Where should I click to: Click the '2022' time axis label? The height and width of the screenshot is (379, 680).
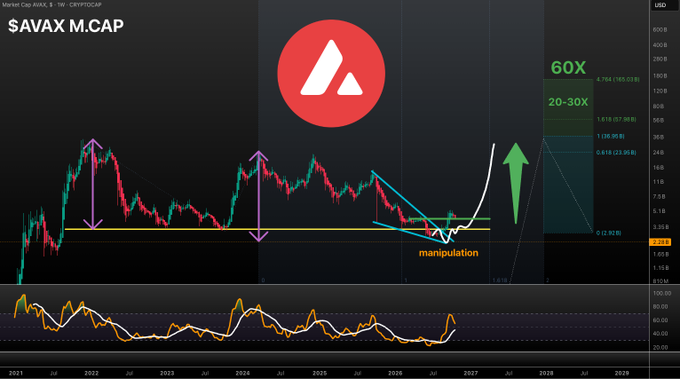[91, 373]
